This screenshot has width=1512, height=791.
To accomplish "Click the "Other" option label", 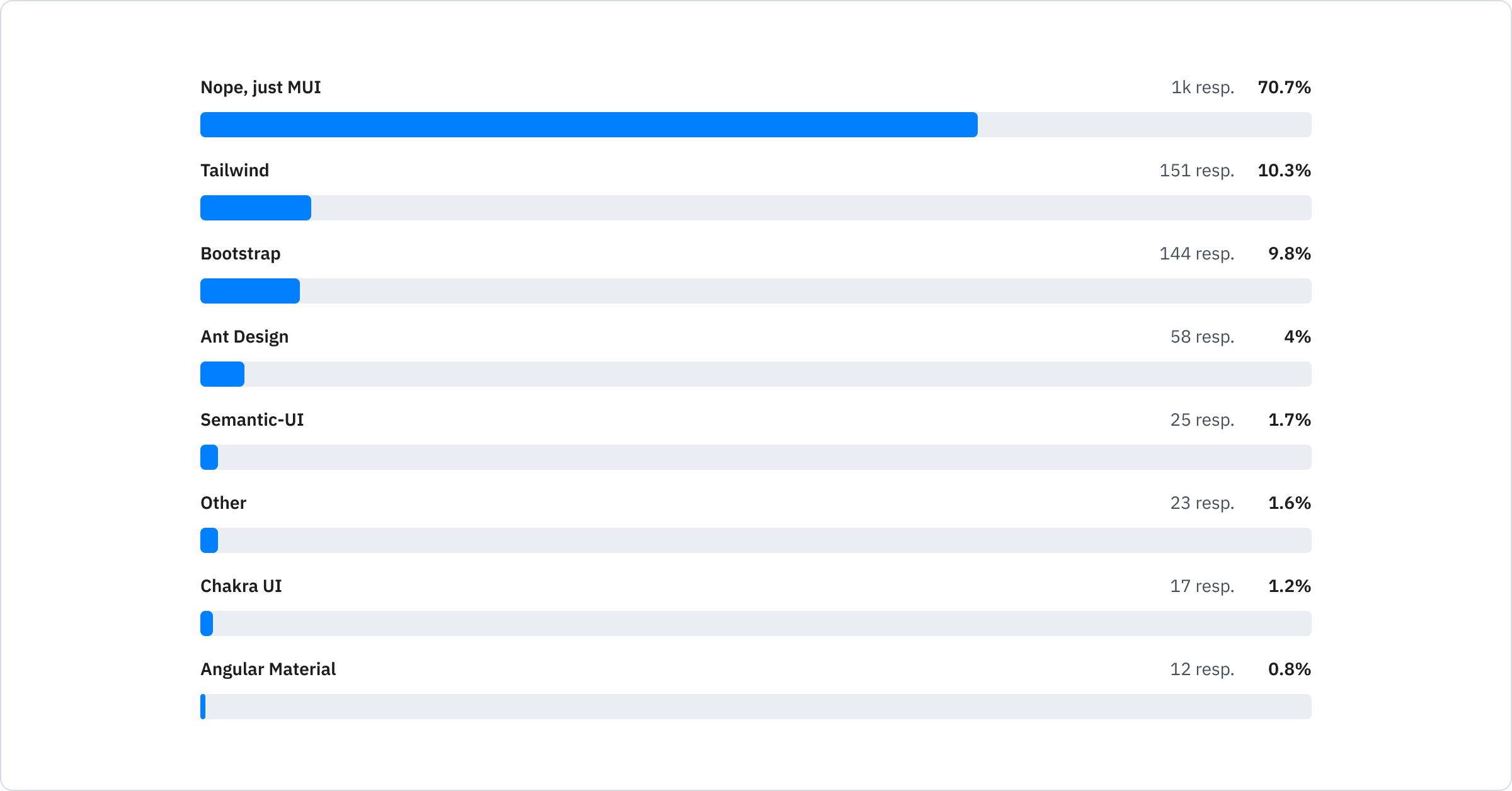I will [223, 503].
